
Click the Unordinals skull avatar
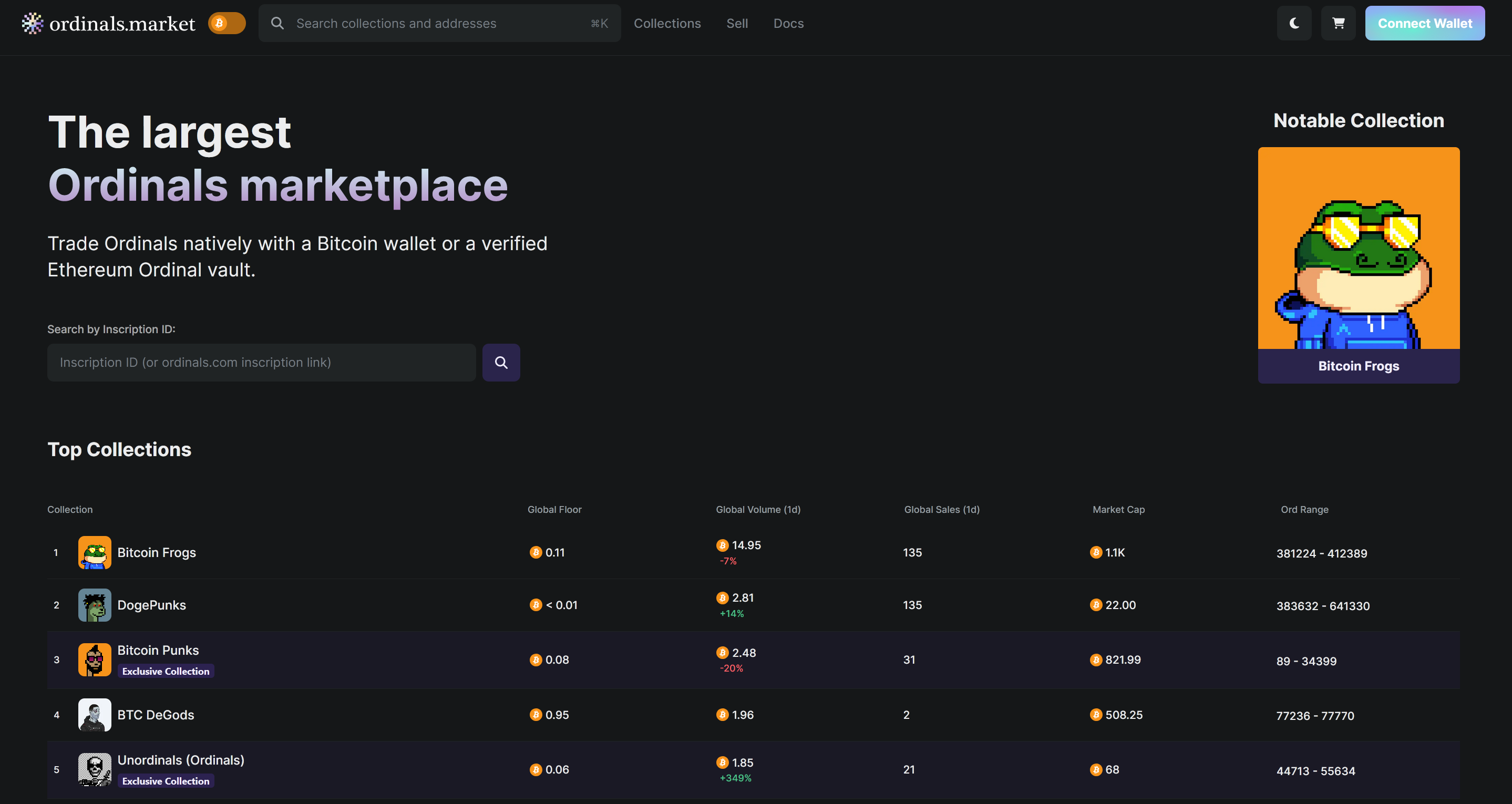point(95,769)
